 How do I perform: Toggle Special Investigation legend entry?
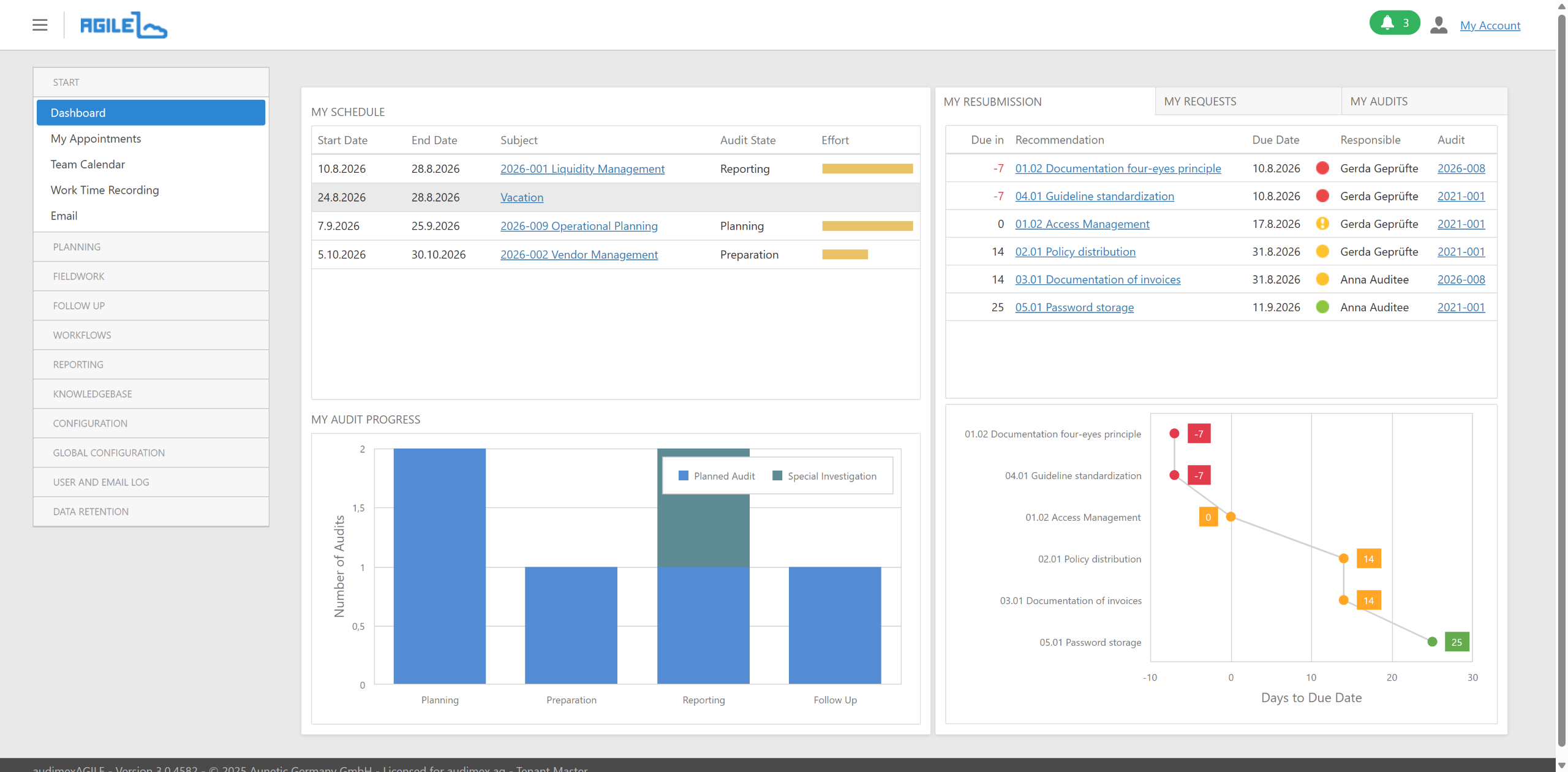824,476
